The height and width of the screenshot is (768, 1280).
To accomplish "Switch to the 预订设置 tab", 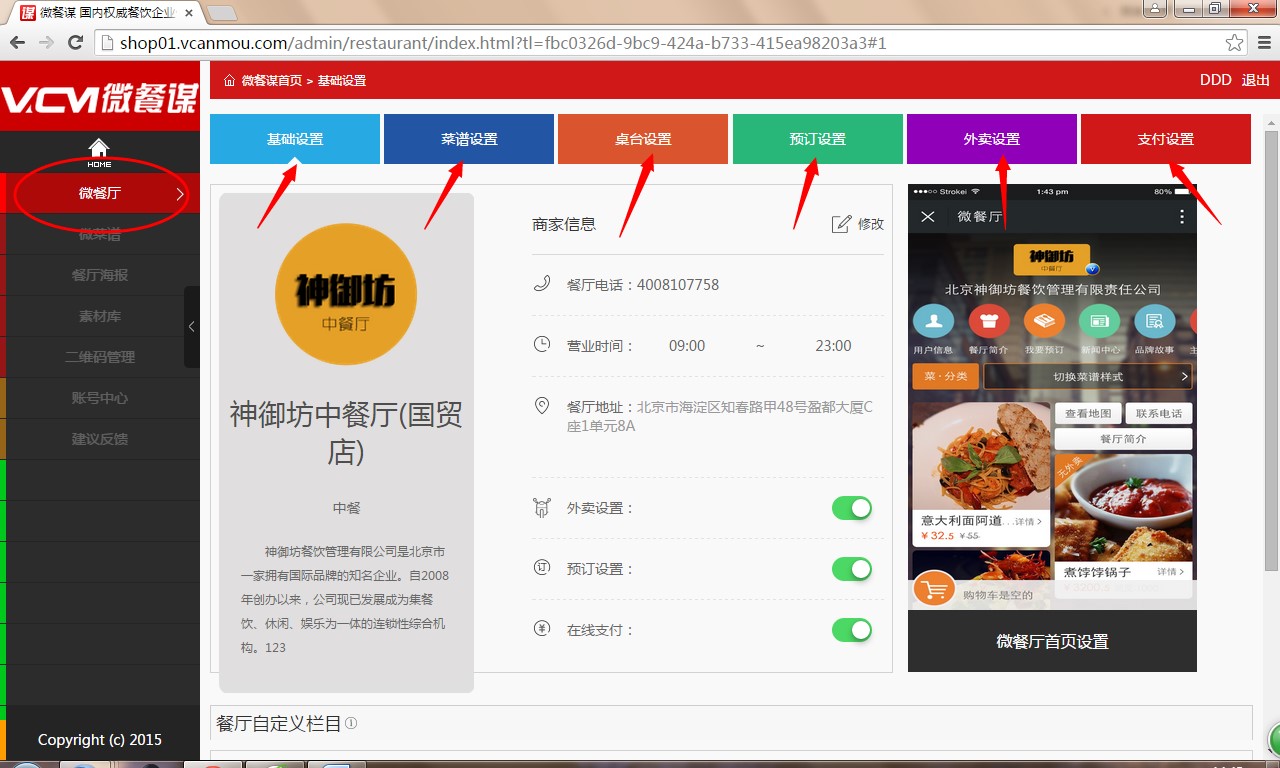I will click(818, 139).
